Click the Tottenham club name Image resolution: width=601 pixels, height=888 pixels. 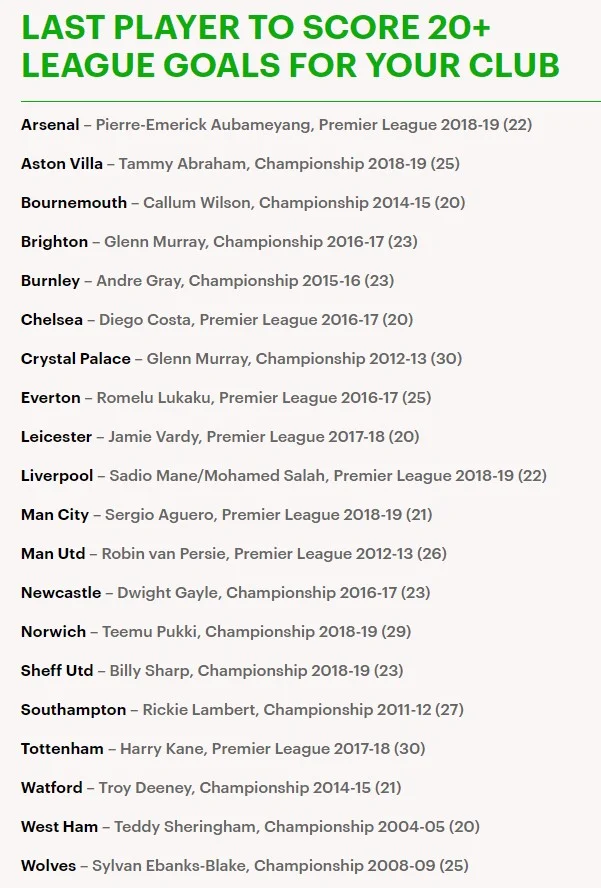(x=62, y=749)
